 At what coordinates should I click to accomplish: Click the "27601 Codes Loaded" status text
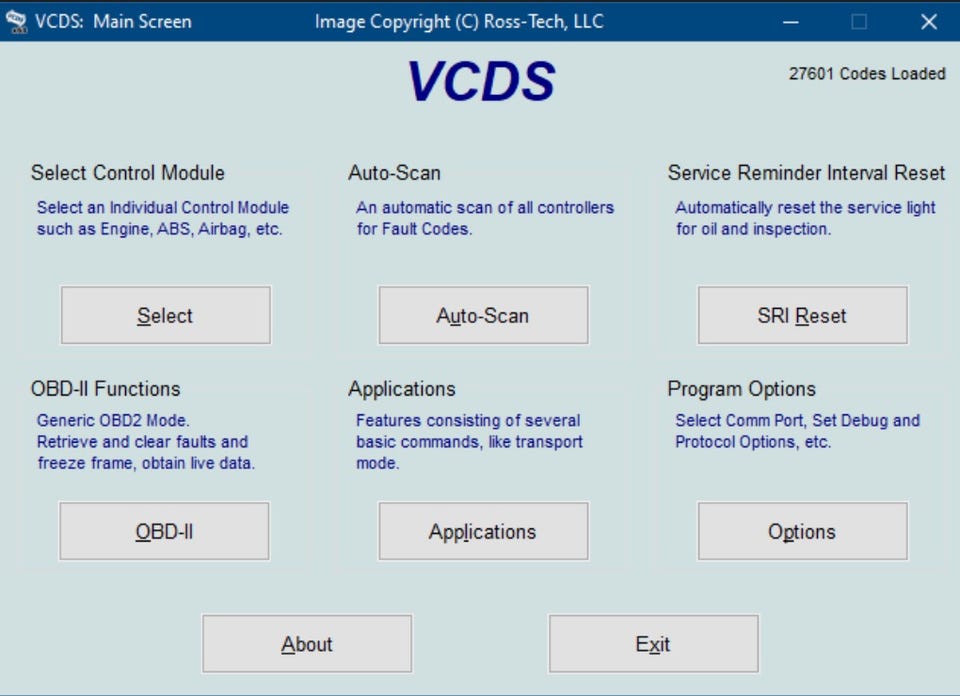866,73
